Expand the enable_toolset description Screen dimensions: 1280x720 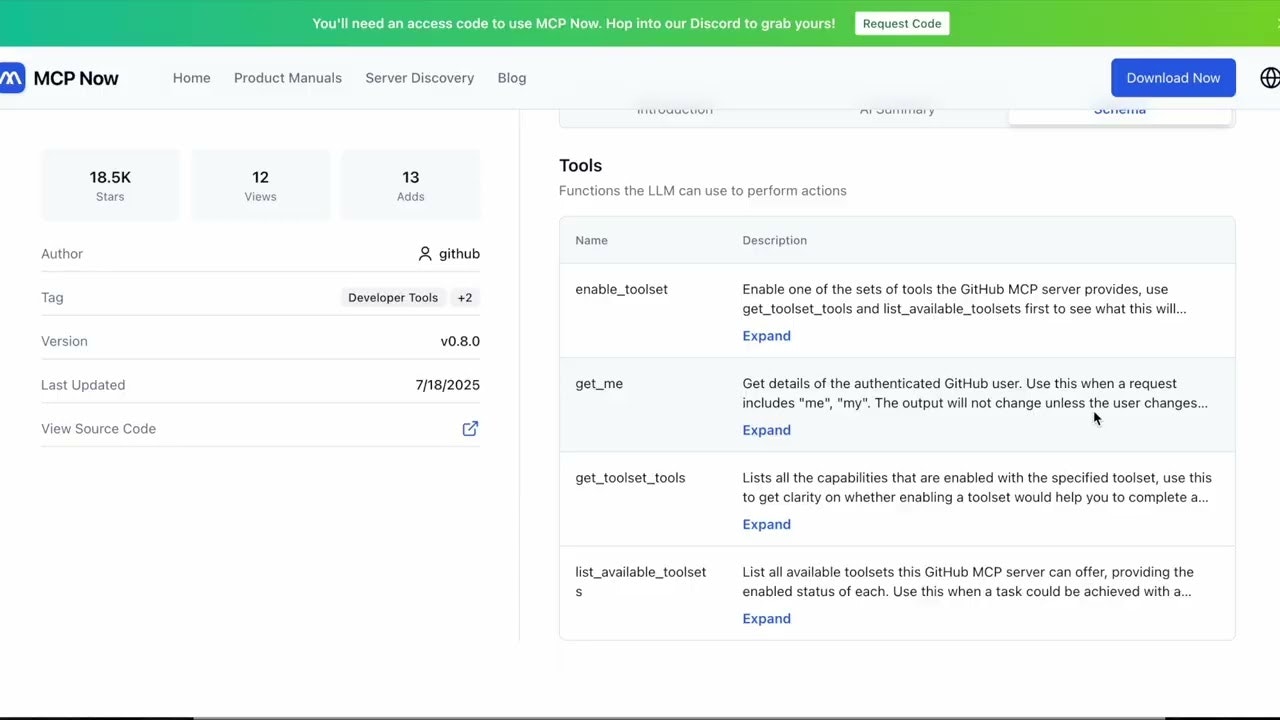pyautogui.click(x=766, y=336)
